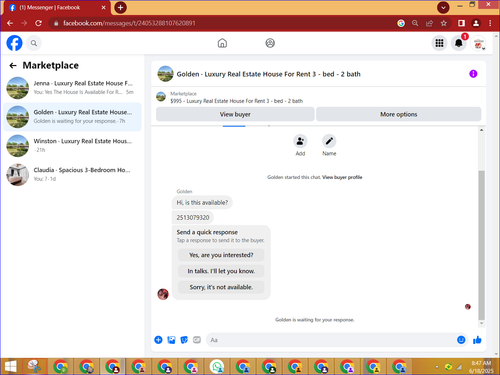Image resolution: width=500 pixels, height=375 pixels.
Task: Open View buyer profile link
Action: click(x=342, y=177)
